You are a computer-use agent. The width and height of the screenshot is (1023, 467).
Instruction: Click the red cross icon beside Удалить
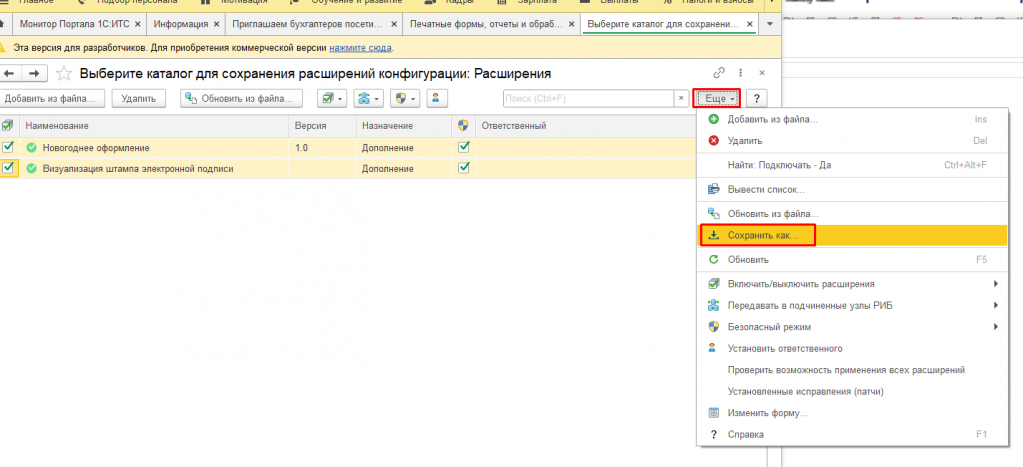[714, 140]
